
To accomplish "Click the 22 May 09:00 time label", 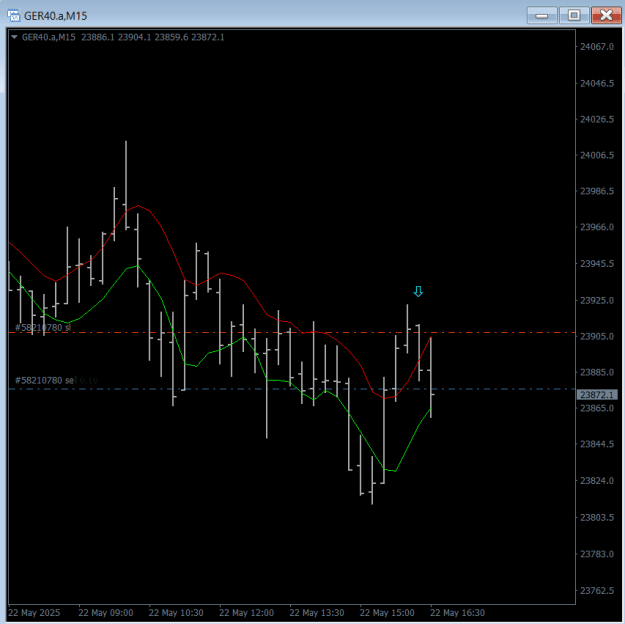I will pos(106,613).
